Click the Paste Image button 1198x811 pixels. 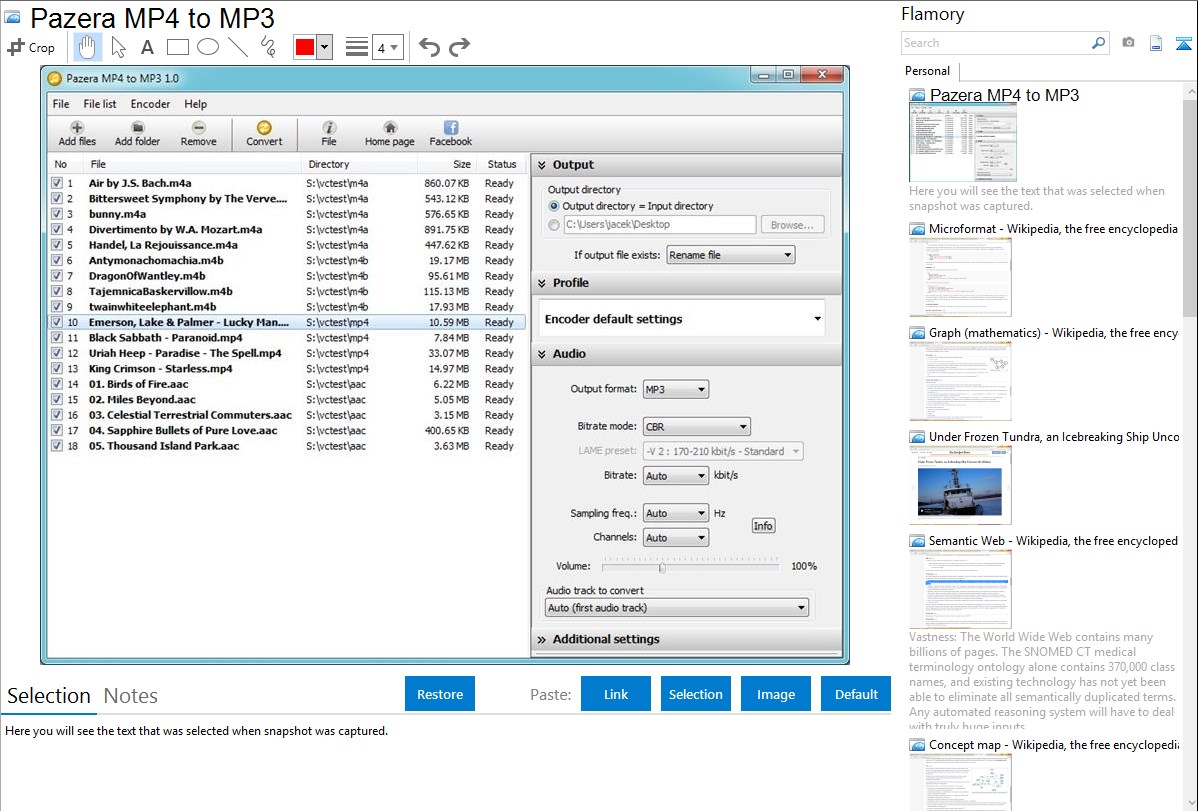[776, 694]
